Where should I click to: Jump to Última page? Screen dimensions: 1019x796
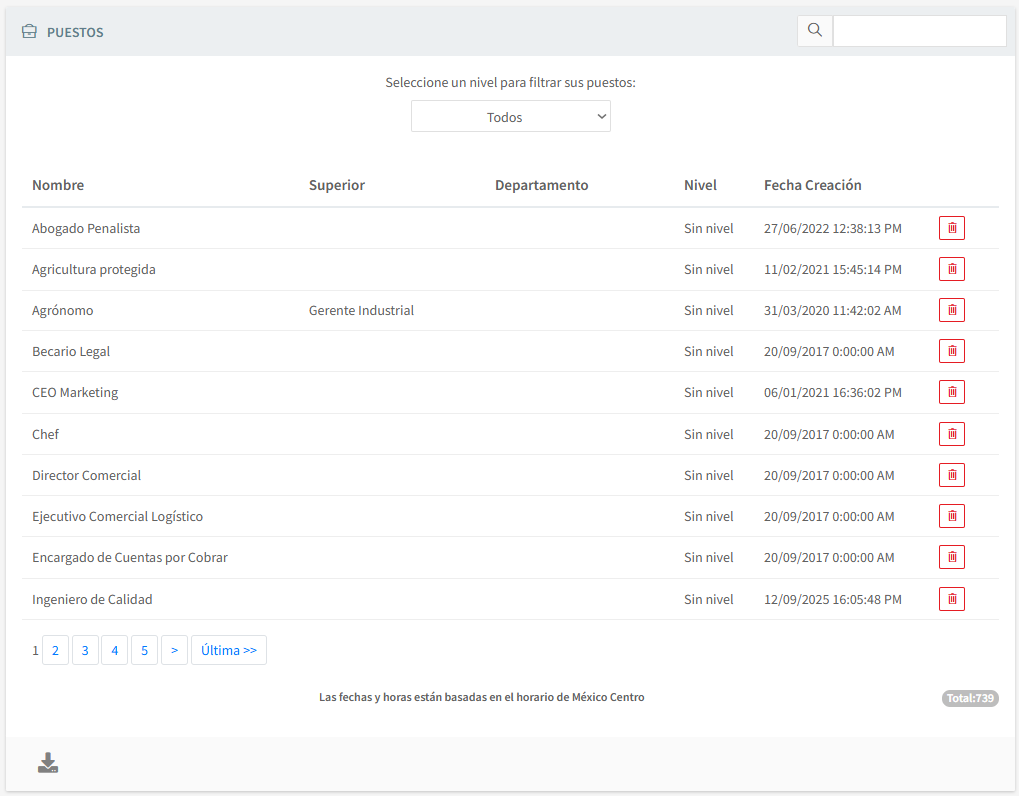pos(228,650)
